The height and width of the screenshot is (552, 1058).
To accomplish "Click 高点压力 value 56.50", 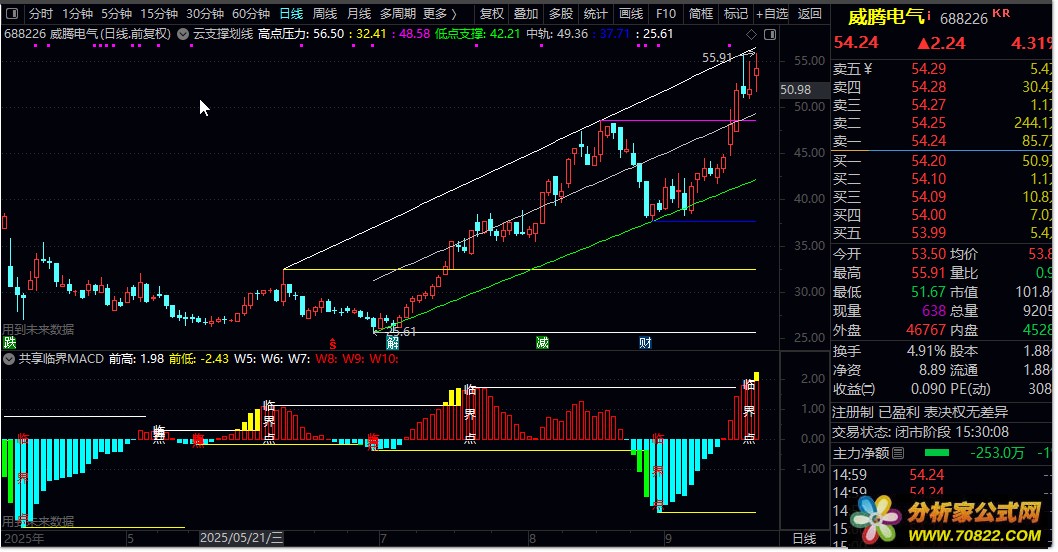I will pyautogui.click(x=329, y=34).
